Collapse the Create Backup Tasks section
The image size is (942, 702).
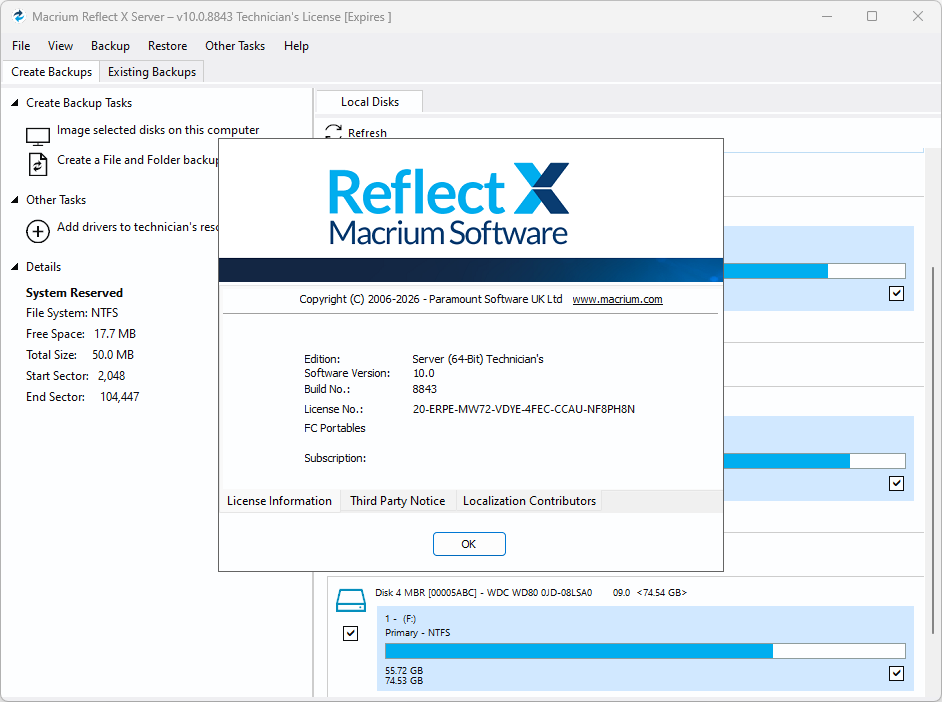(15, 103)
